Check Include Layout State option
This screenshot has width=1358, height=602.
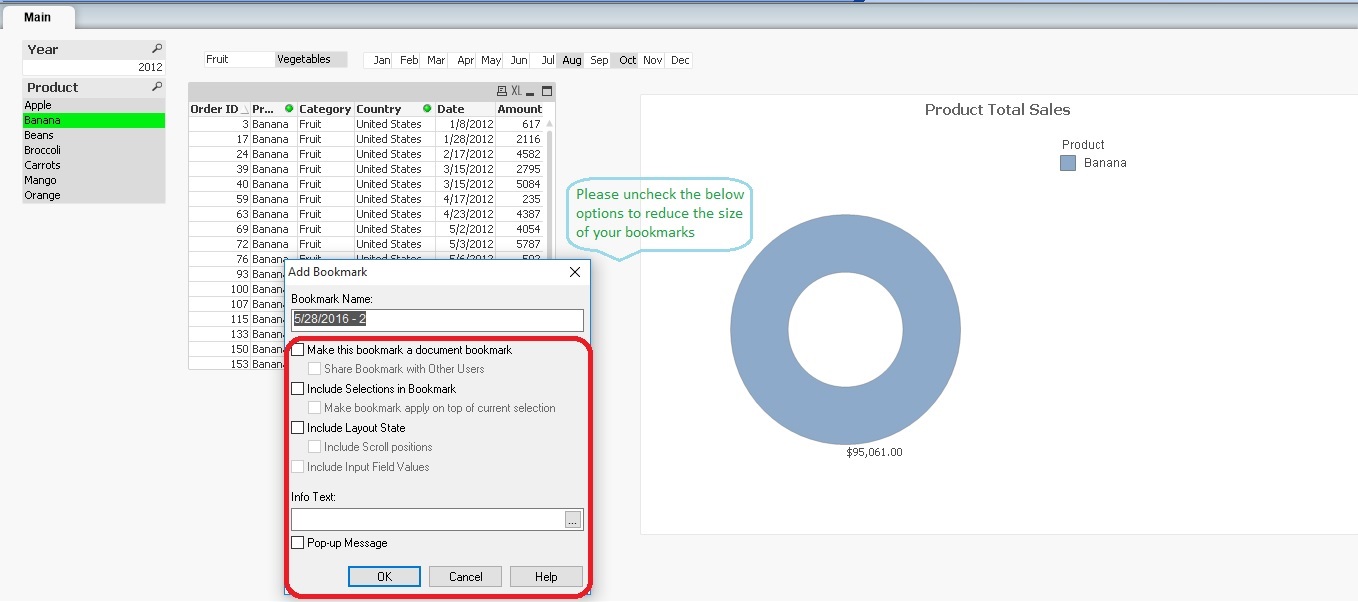pyautogui.click(x=298, y=428)
